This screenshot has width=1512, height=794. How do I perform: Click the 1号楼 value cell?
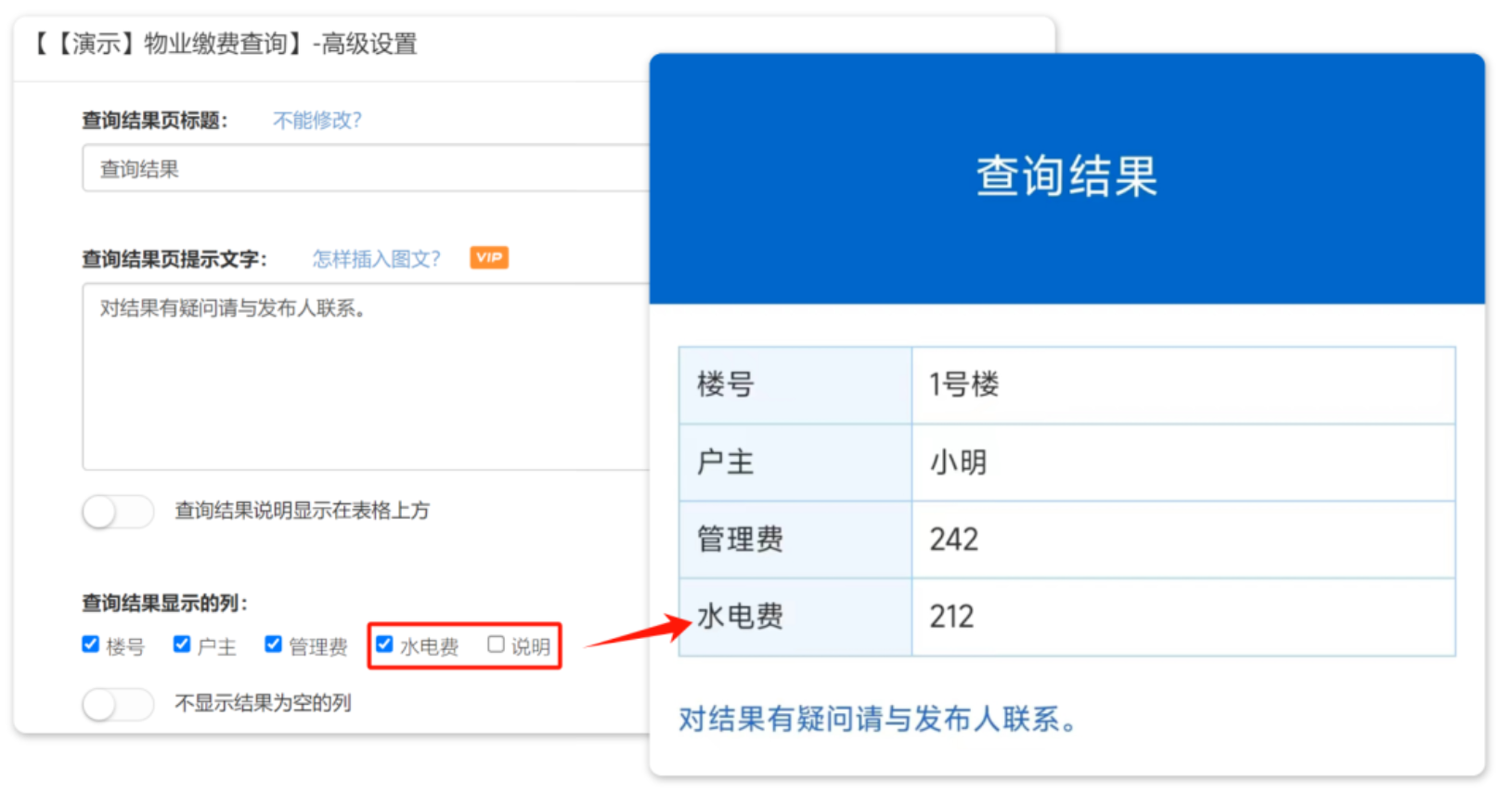point(1183,385)
